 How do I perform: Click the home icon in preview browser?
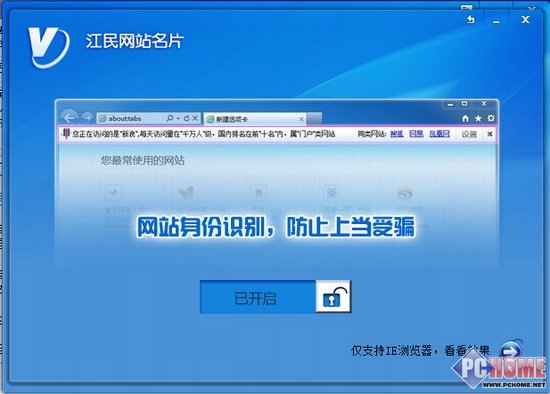[x=465, y=119]
